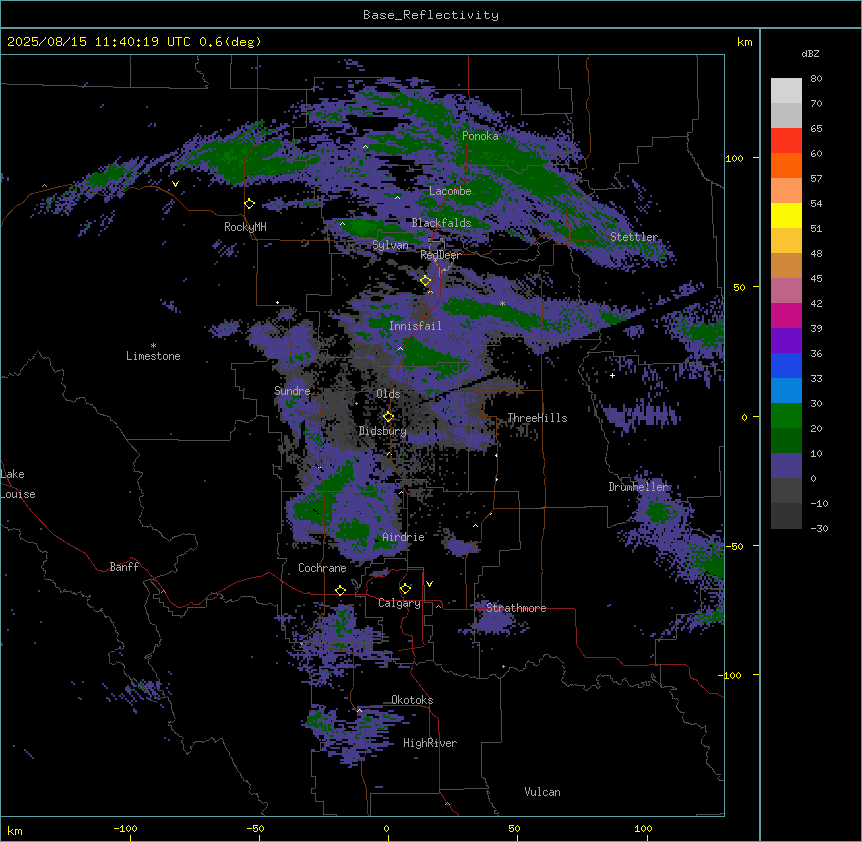Click the 50 tick label on the right axis
Viewport: 862px width, 842px height.
click(739, 287)
